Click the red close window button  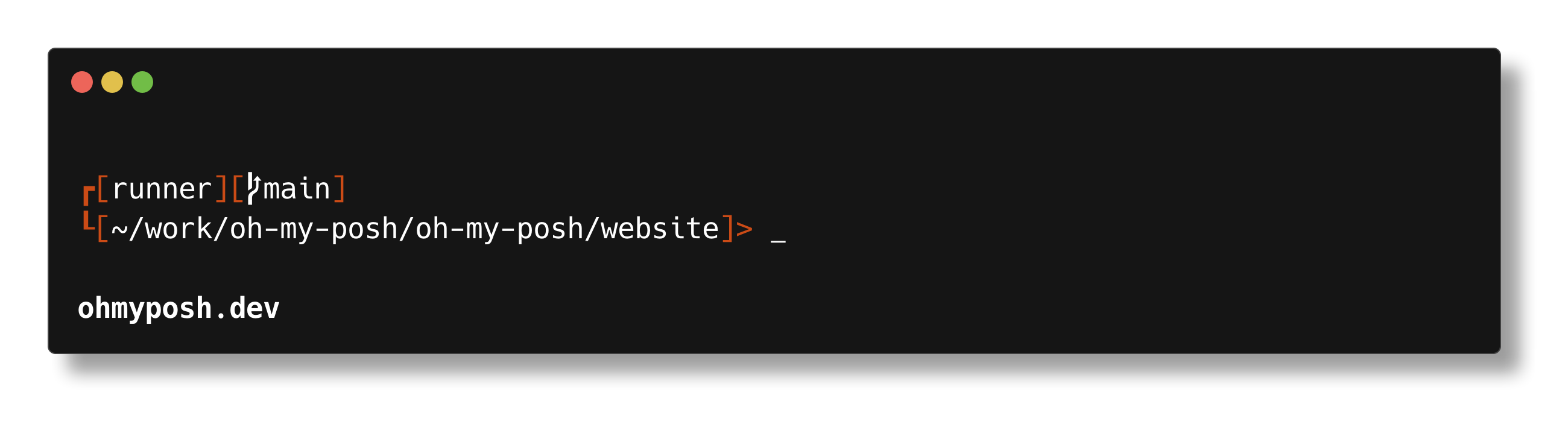click(x=82, y=82)
